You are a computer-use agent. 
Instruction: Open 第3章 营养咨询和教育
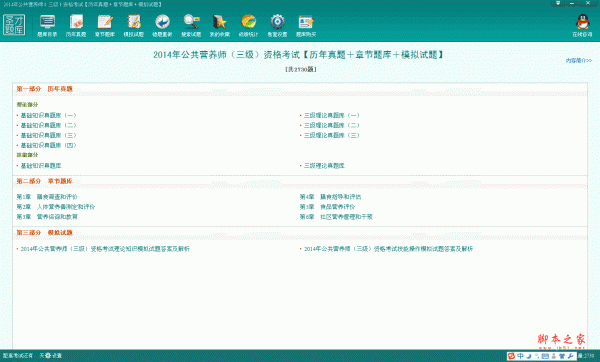click(47, 217)
